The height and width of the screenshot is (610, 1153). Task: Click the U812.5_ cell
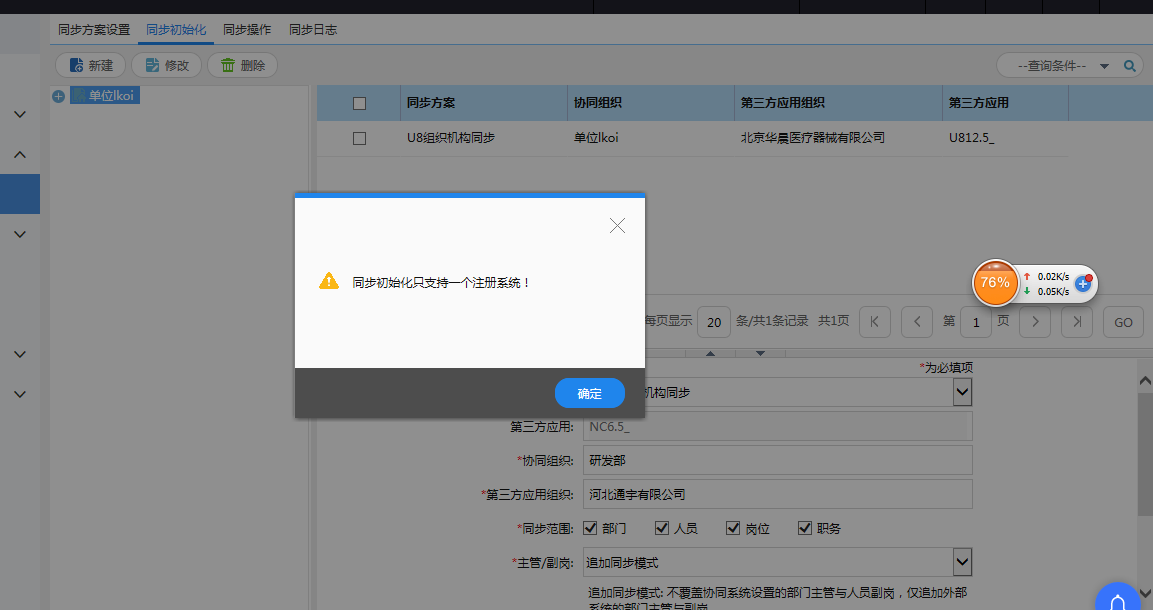971,137
